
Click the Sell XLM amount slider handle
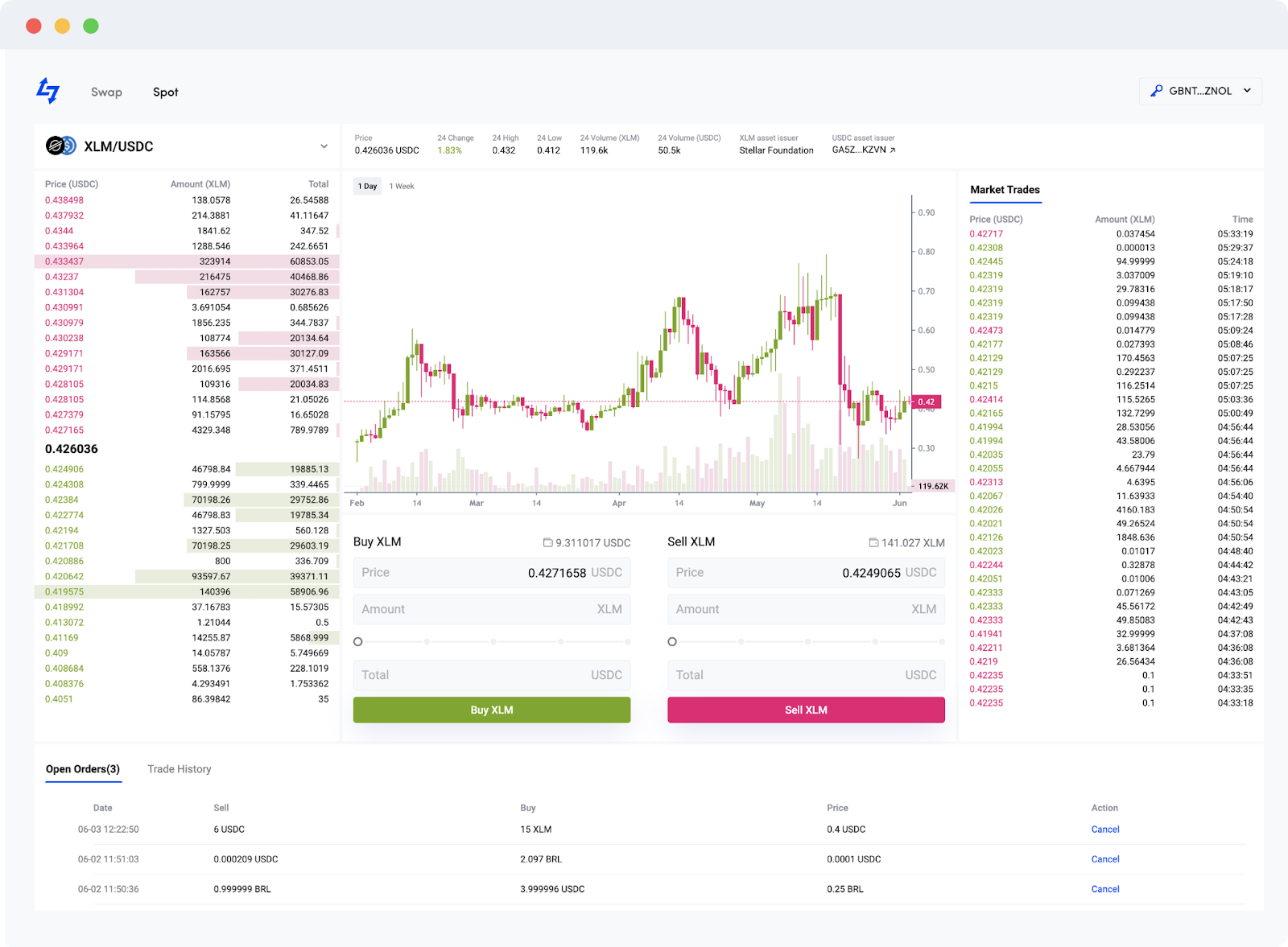[672, 642]
